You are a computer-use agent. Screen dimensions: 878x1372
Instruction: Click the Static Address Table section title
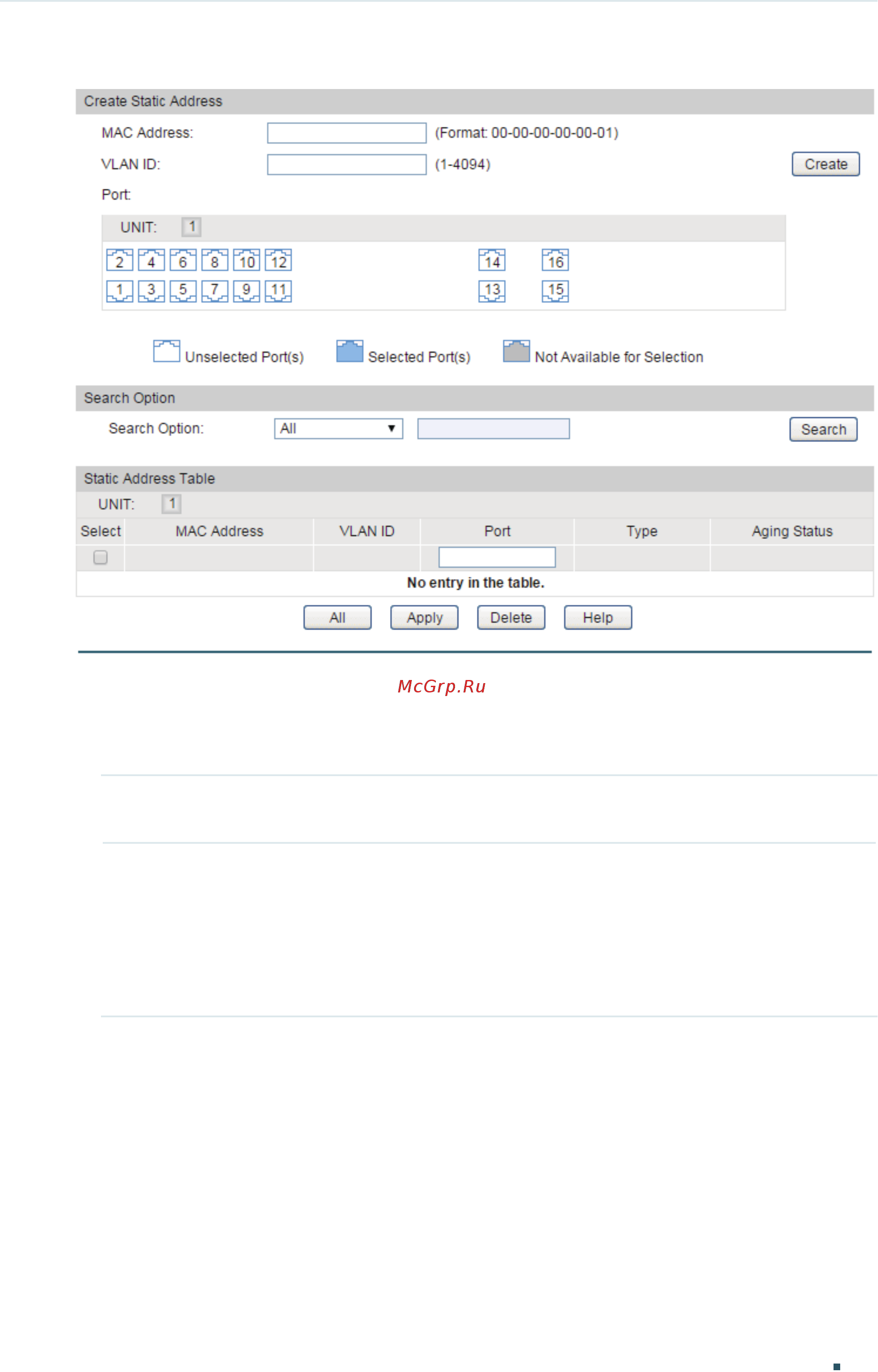(x=149, y=479)
